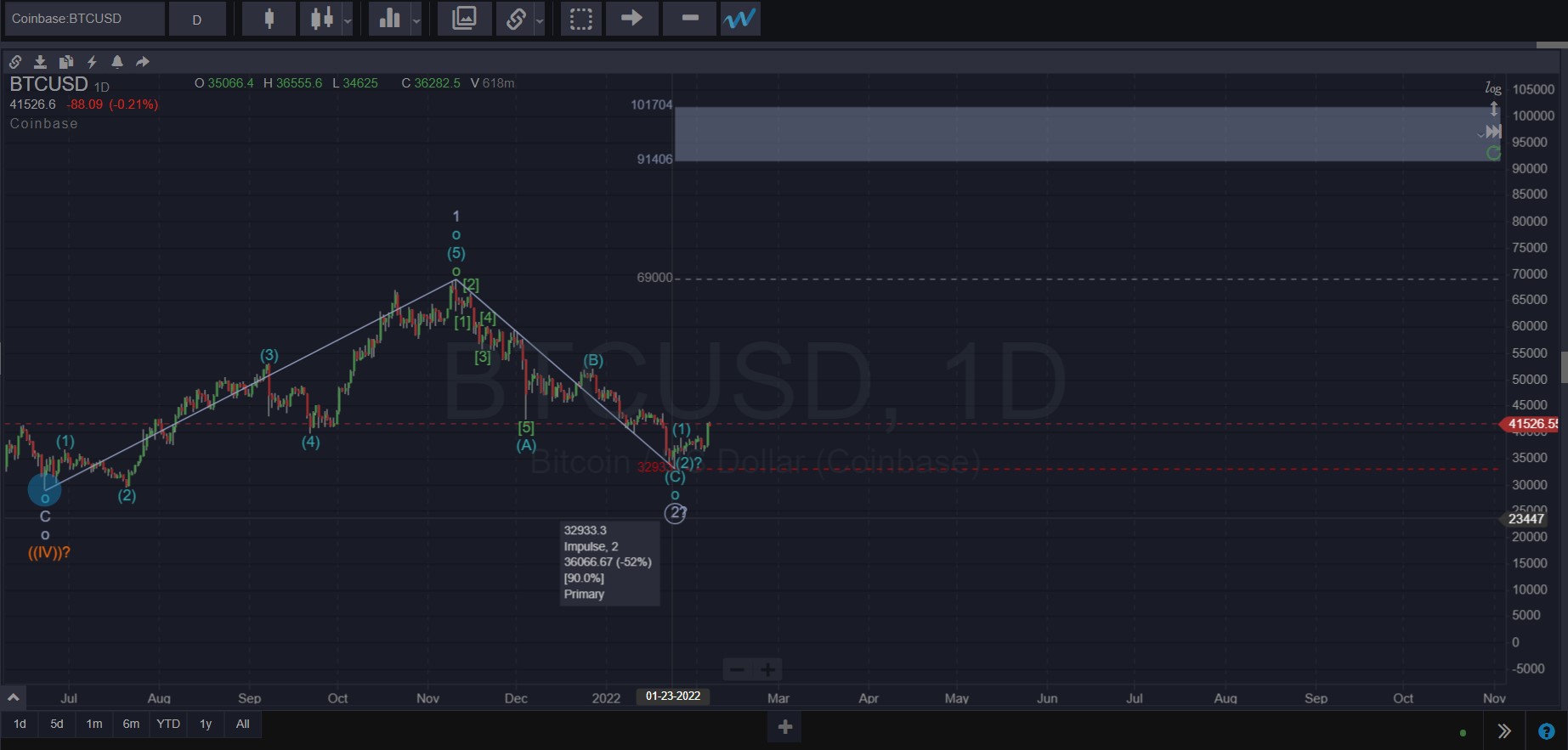Screen dimensions: 1568x750
Task: Click the image gallery snapshot icon
Action: [x=464, y=19]
